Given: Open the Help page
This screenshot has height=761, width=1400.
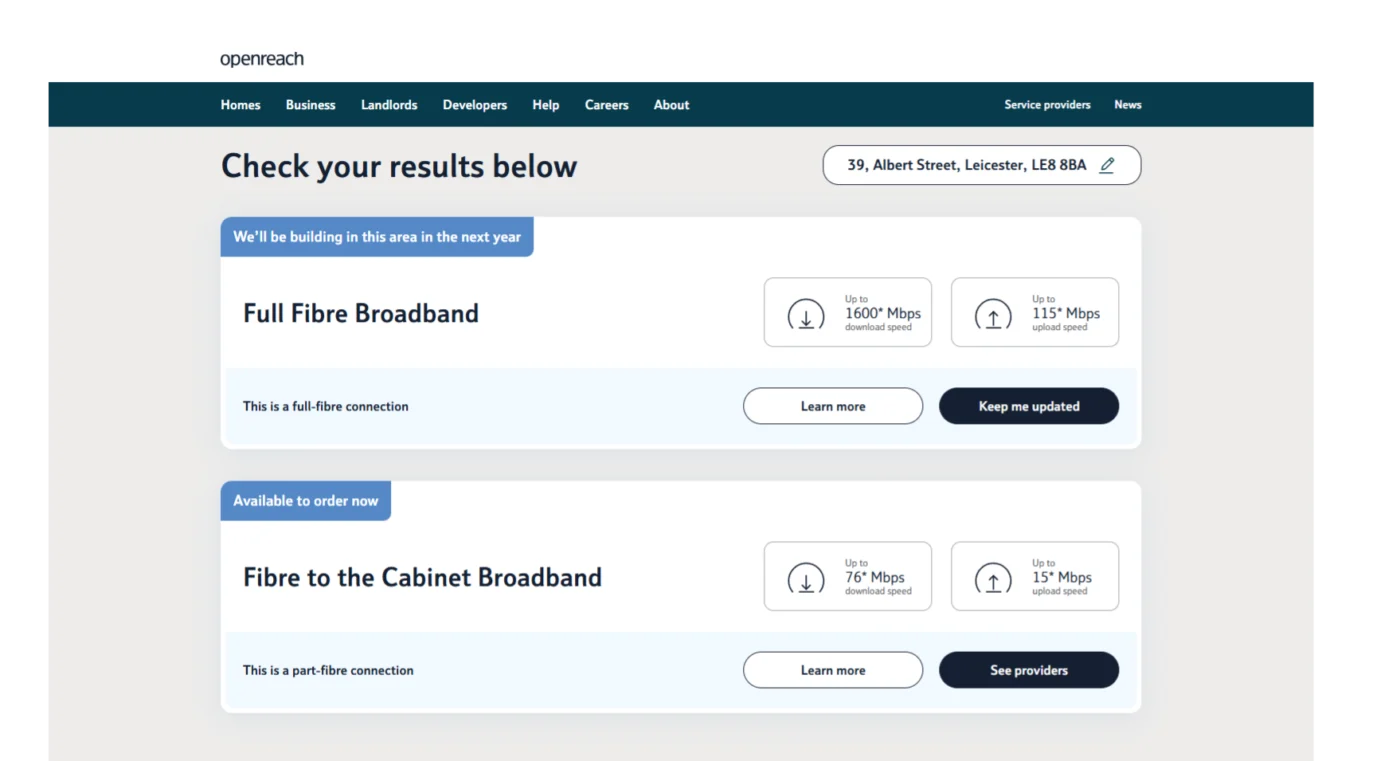Looking at the screenshot, I should (546, 105).
